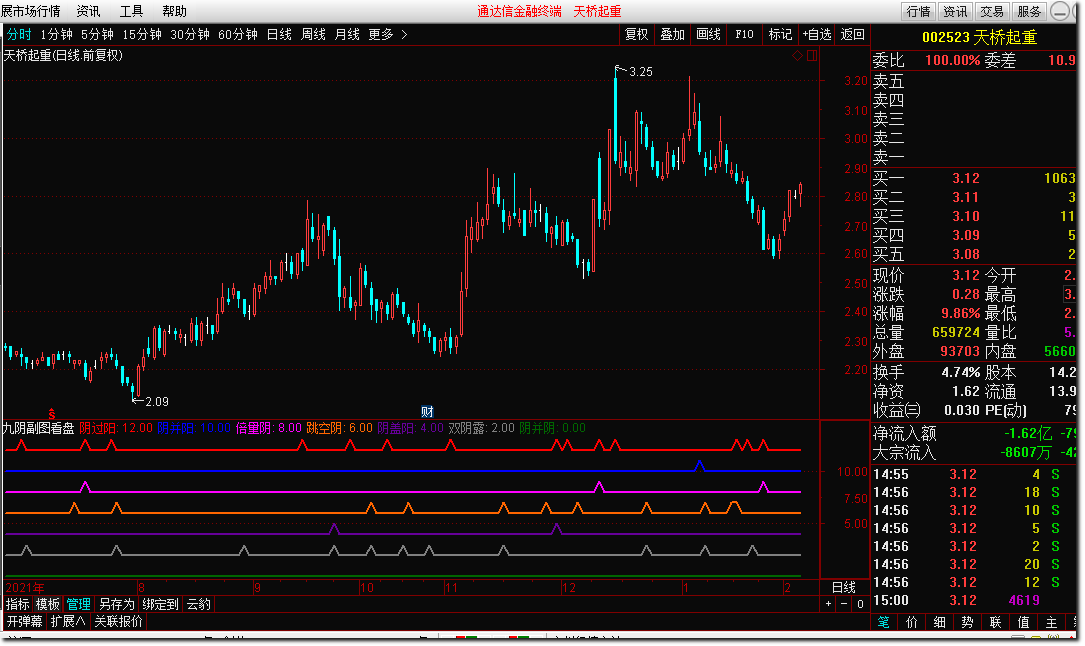1085x646 pixels.
Task: Click the 天桥起重(日线.前复权) chart title
Action: [x=63, y=55]
